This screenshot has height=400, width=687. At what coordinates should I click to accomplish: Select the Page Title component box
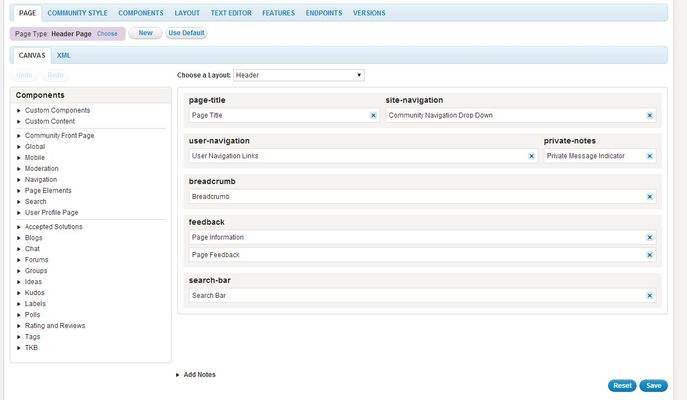click(x=283, y=116)
